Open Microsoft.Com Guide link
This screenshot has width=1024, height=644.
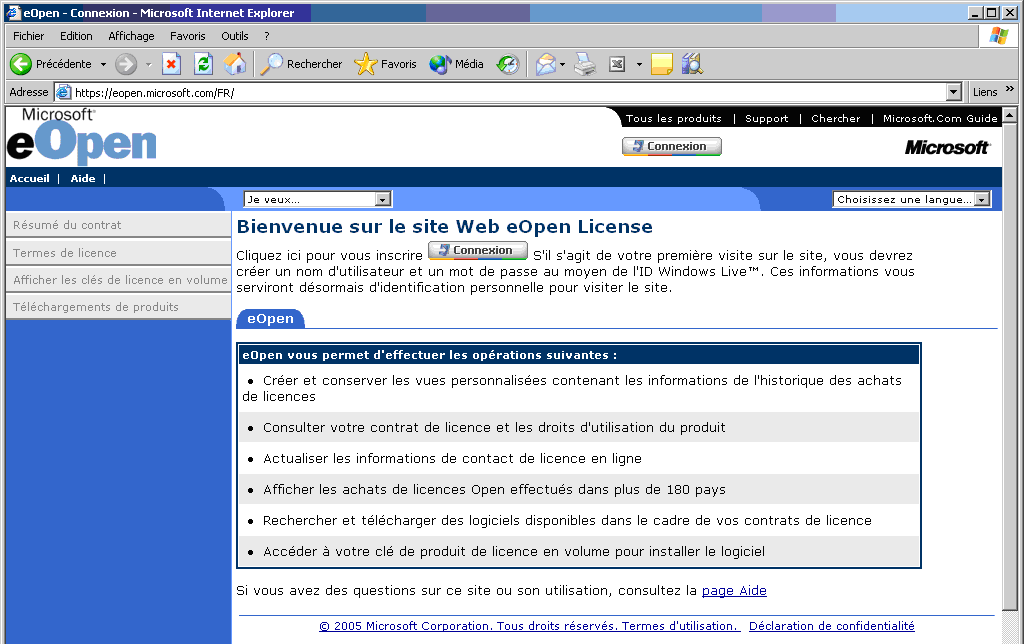[x=940, y=118]
